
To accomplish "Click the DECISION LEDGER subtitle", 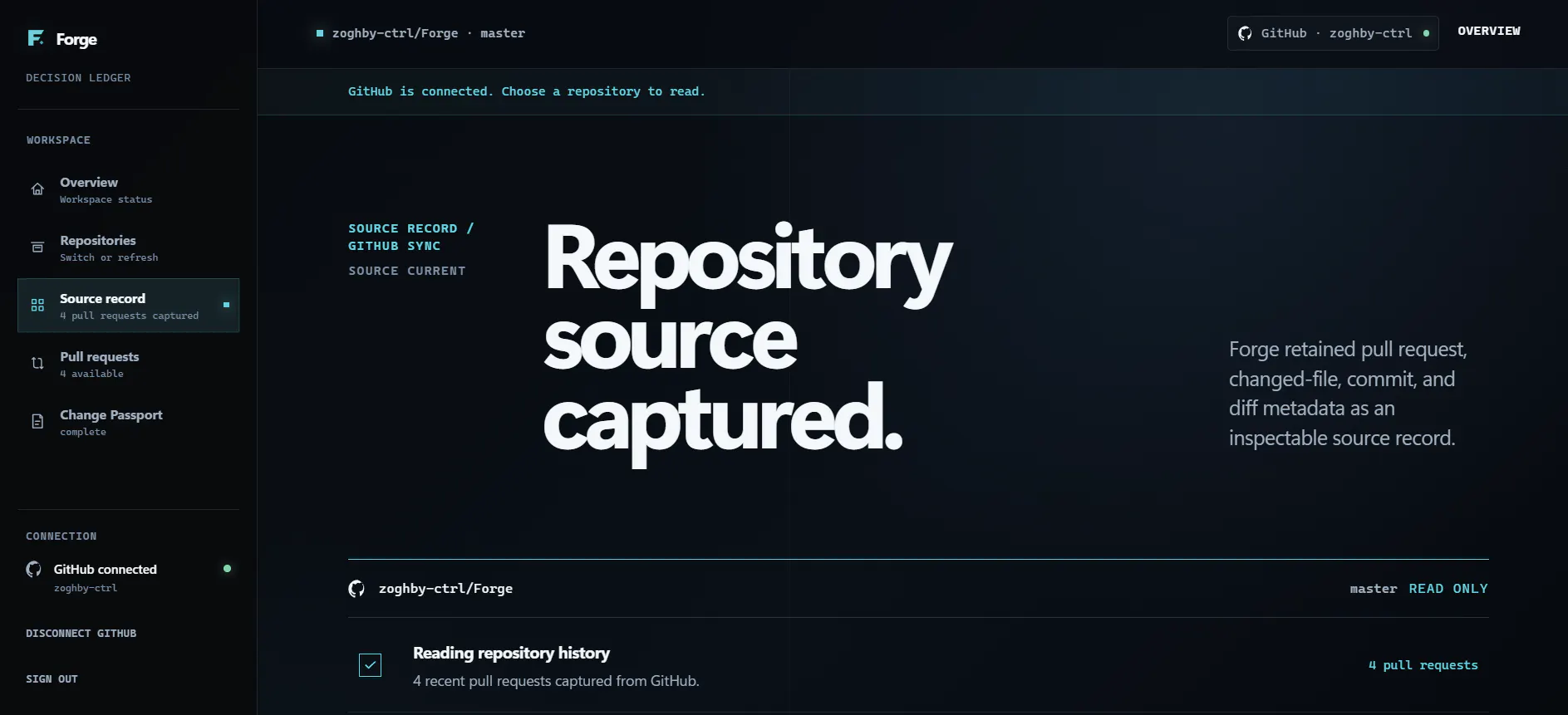I will point(78,77).
